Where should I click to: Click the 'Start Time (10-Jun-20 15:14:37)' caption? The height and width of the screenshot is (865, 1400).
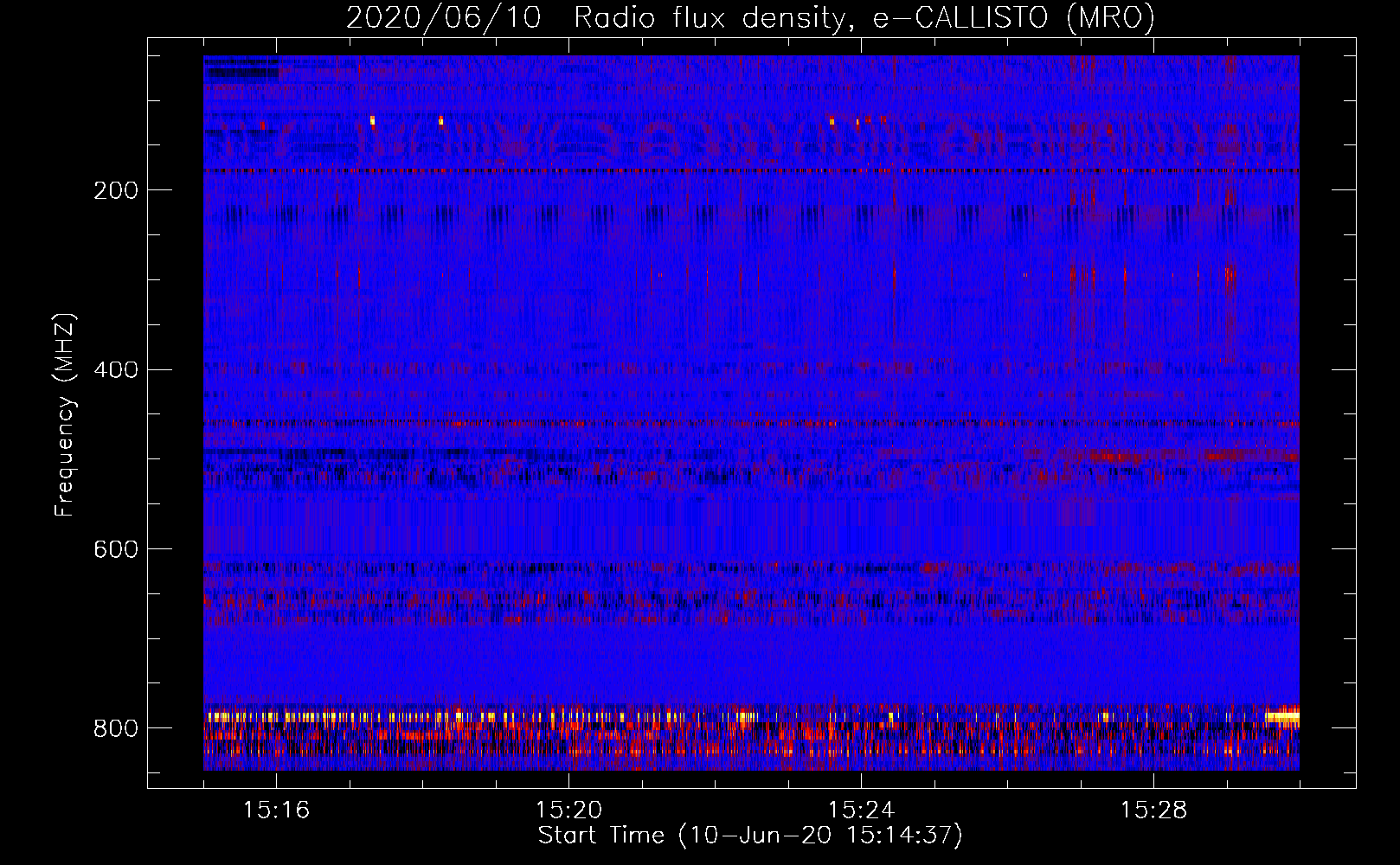click(x=750, y=836)
